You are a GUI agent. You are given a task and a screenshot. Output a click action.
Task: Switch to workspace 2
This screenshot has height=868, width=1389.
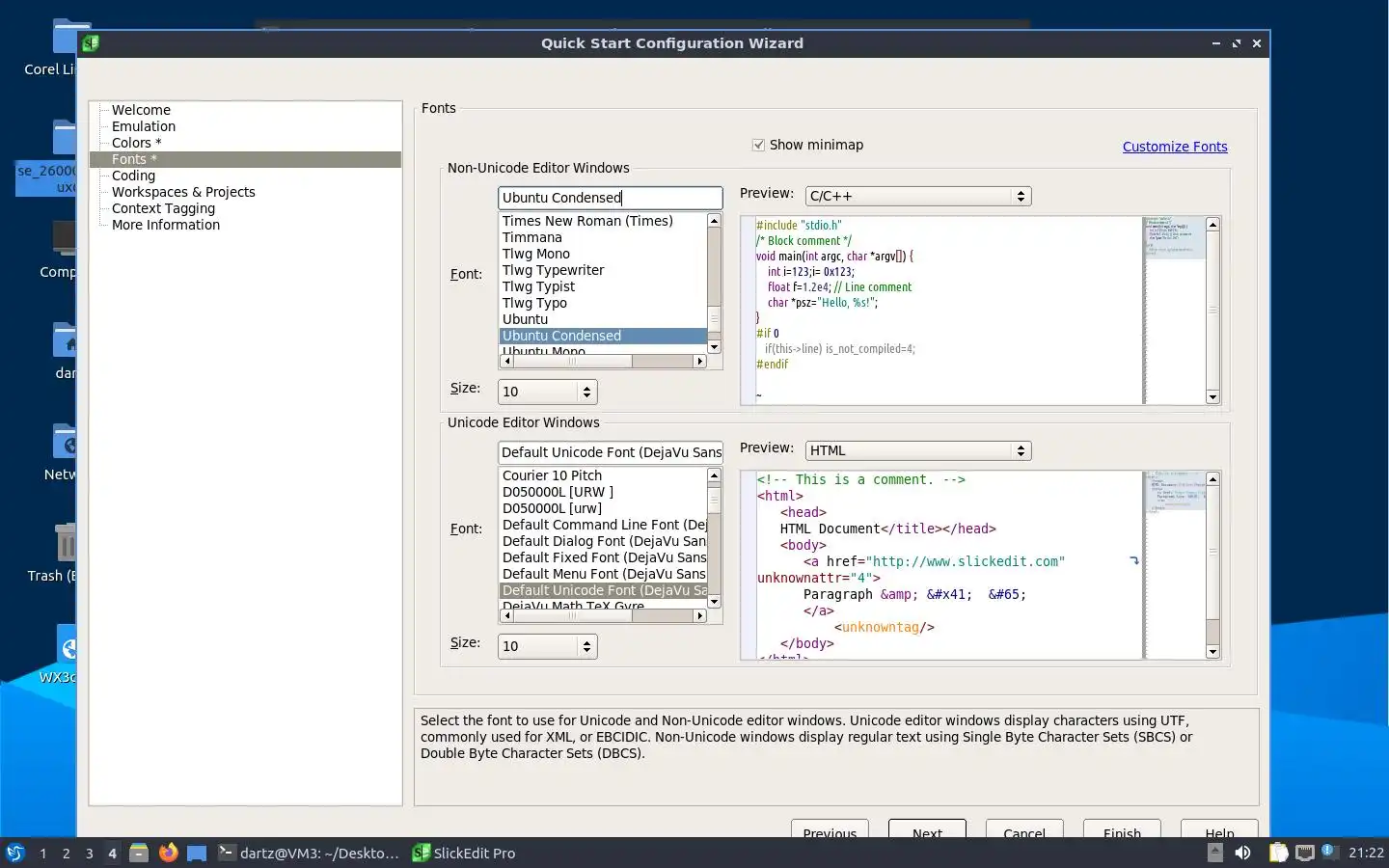tap(66, 854)
